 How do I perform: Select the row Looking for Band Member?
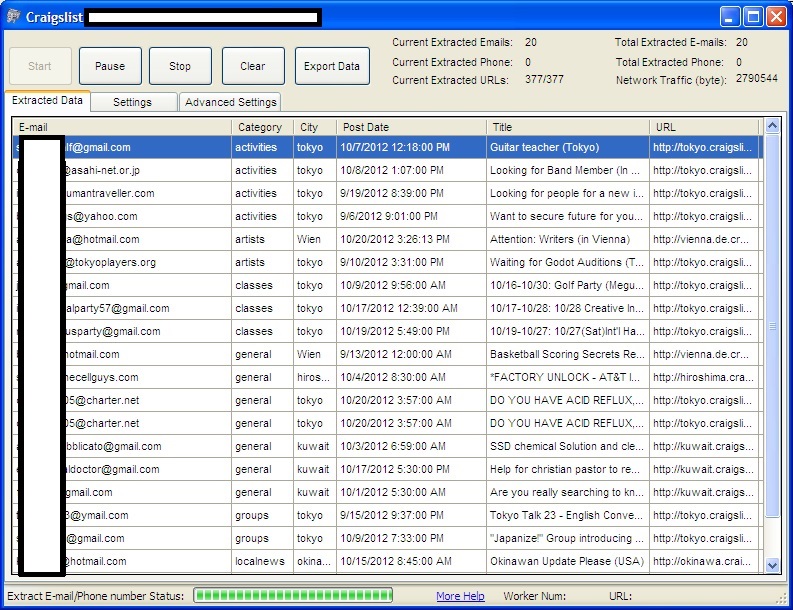pyautogui.click(x=386, y=170)
